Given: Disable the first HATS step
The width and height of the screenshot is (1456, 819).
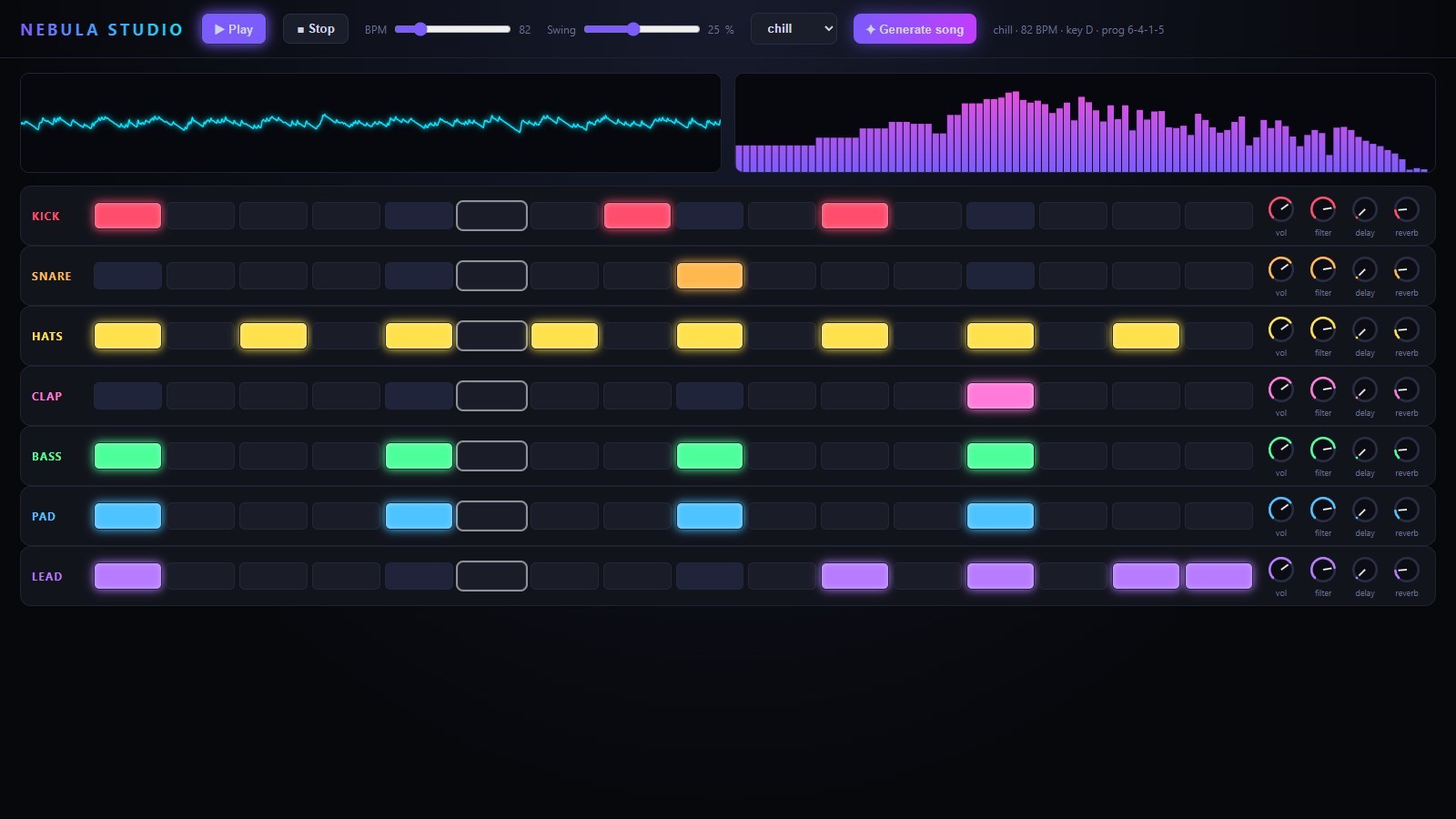Looking at the screenshot, I should coord(127,336).
